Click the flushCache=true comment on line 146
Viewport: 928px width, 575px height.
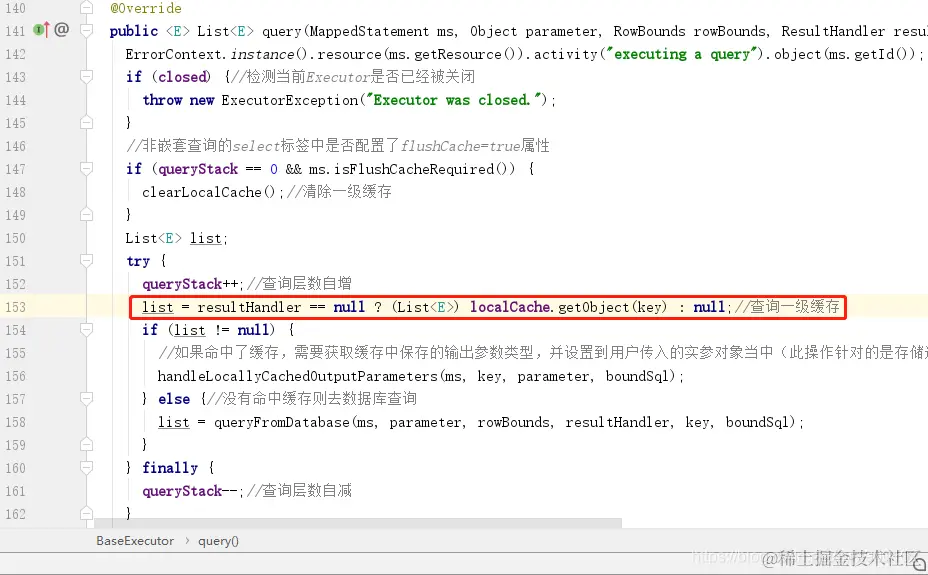(x=461, y=146)
